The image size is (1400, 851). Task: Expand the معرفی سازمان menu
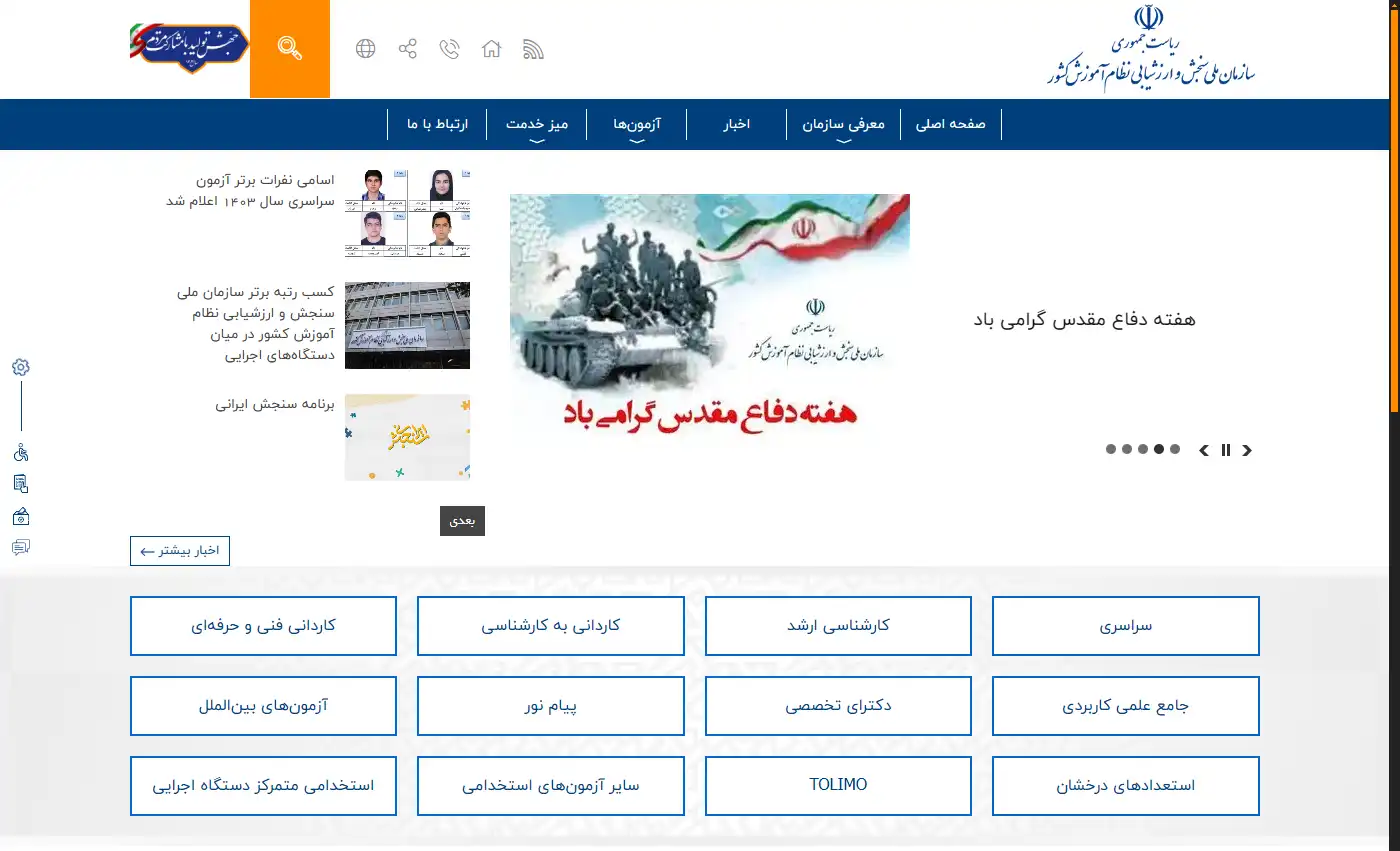point(843,125)
